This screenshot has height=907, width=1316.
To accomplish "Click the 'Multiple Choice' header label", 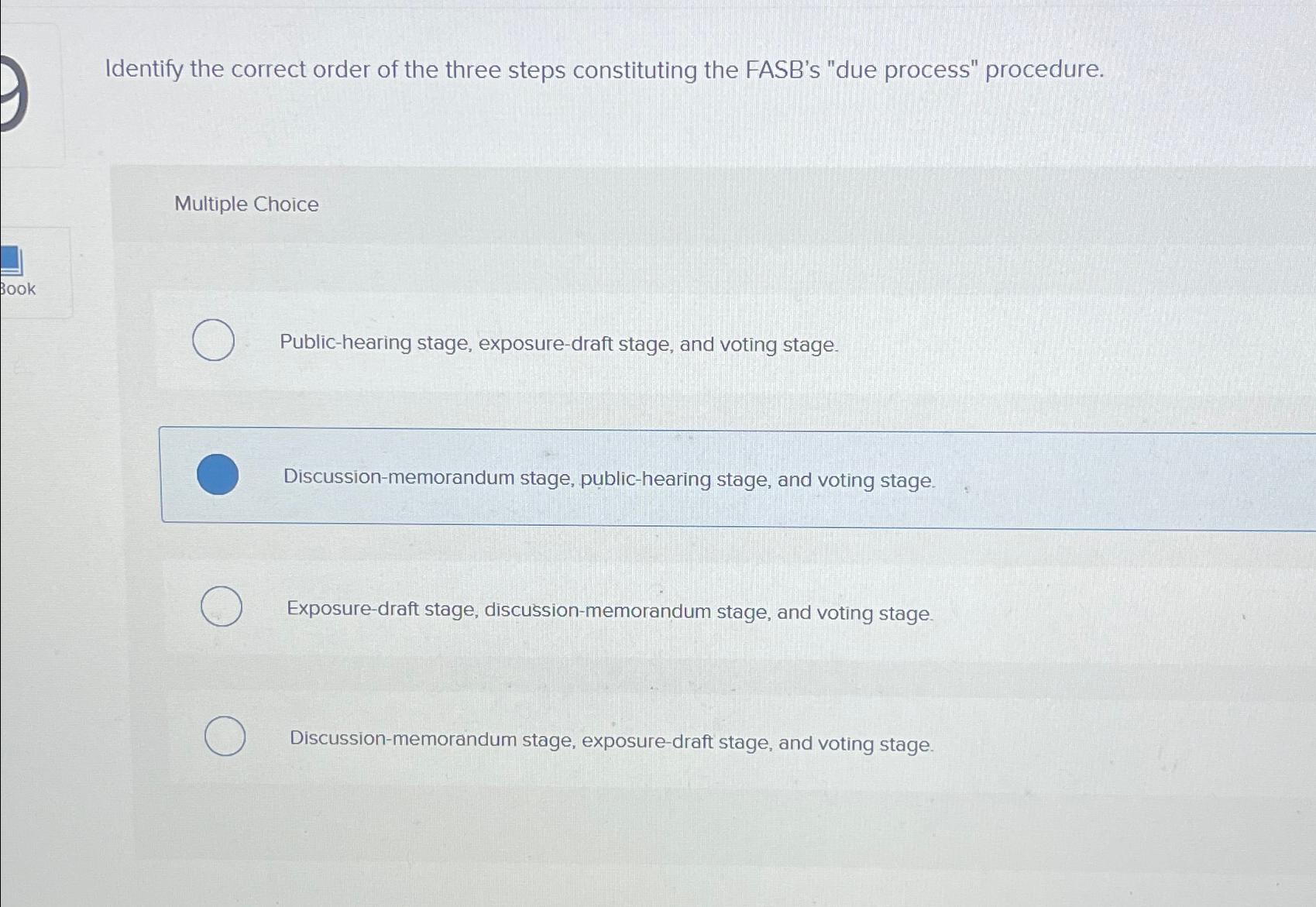I will [x=246, y=204].
